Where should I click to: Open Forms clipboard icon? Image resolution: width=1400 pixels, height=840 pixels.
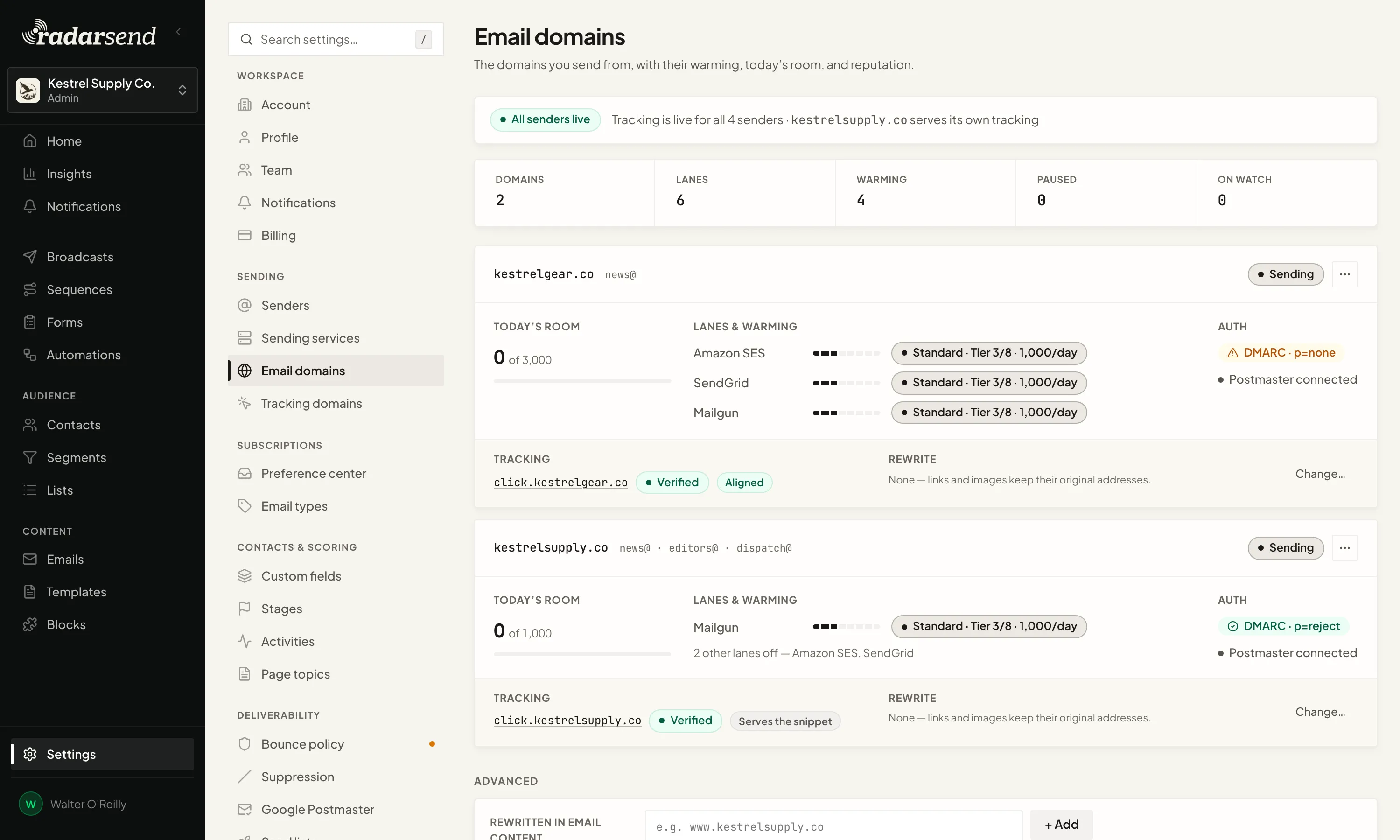[30, 322]
